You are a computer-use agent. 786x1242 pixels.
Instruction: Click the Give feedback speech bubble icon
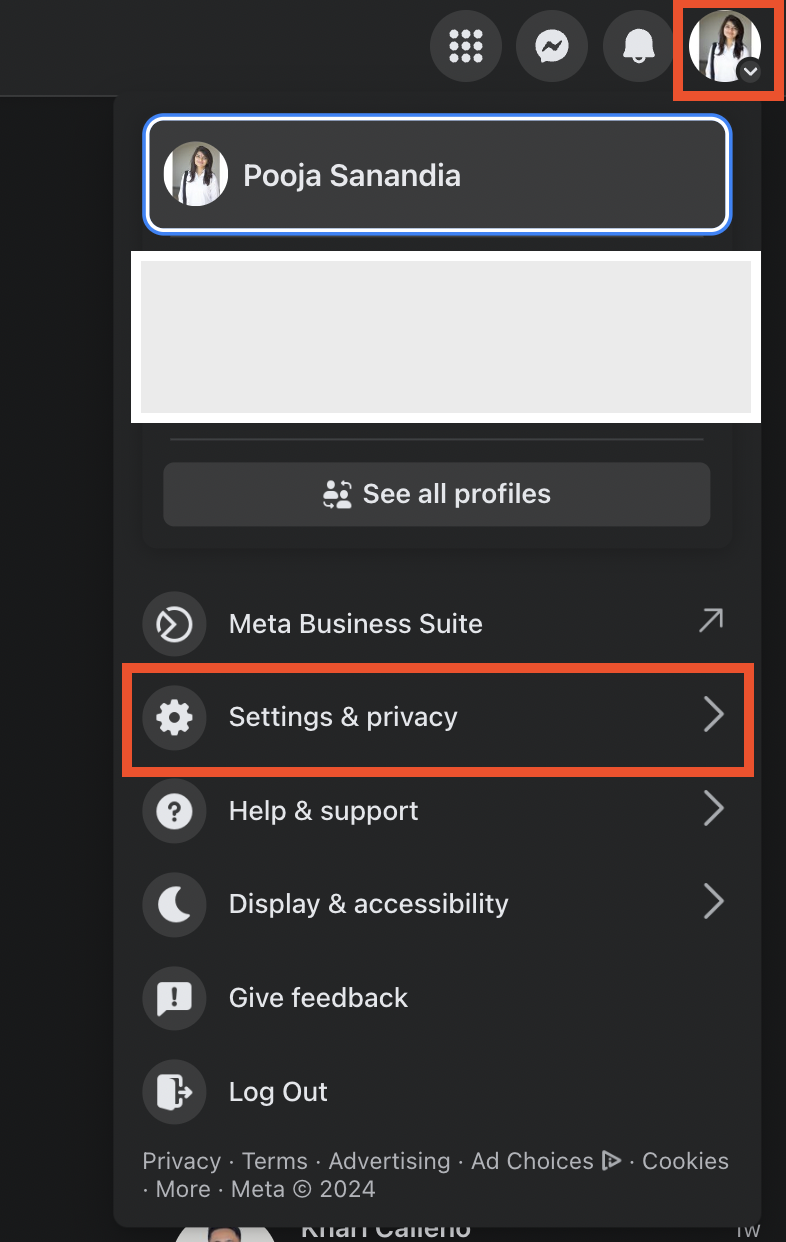point(174,998)
